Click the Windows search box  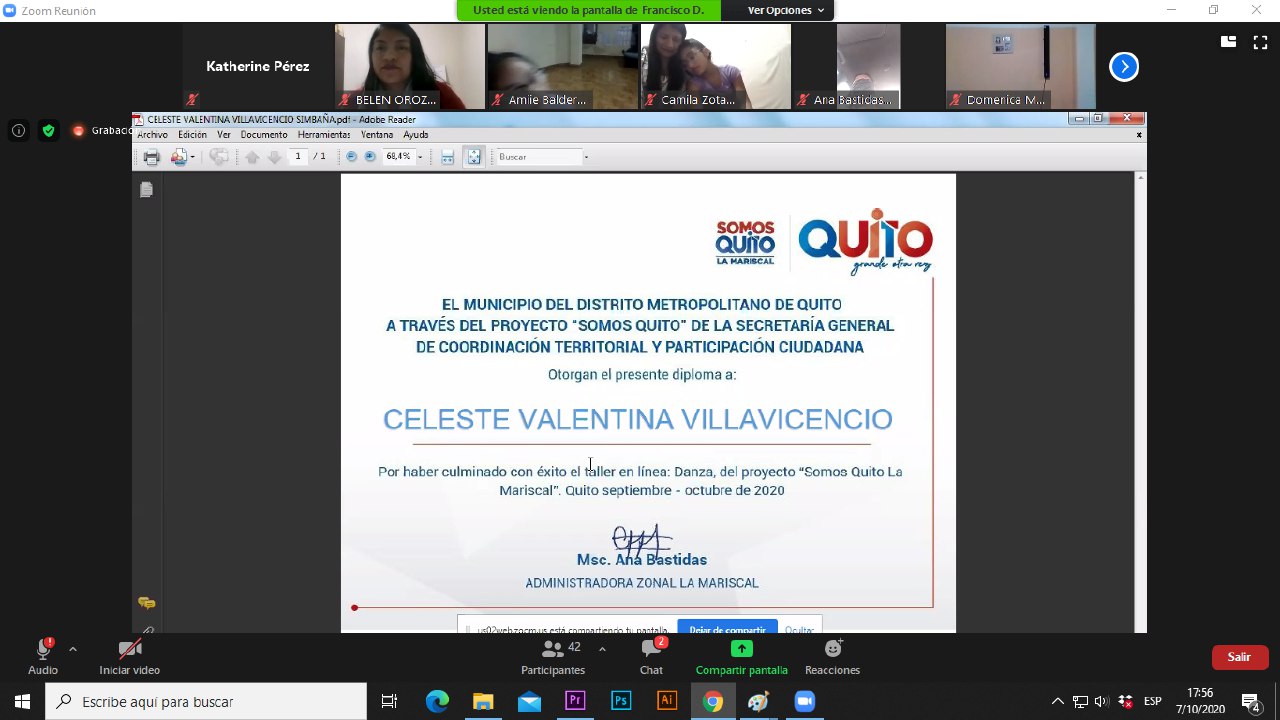coord(206,701)
